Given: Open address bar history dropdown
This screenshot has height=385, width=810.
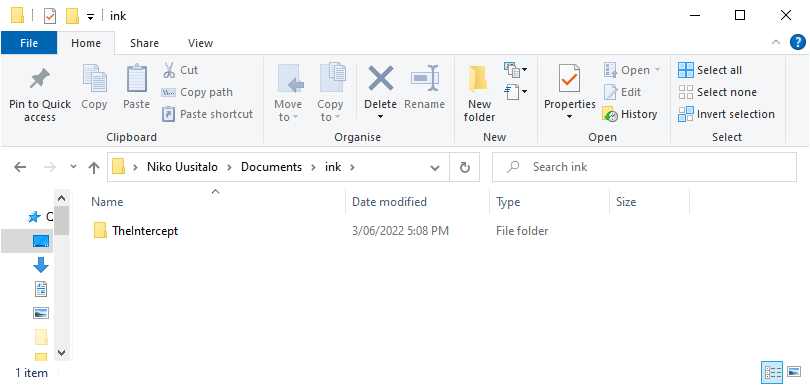Looking at the screenshot, I should click(x=435, y=167).
